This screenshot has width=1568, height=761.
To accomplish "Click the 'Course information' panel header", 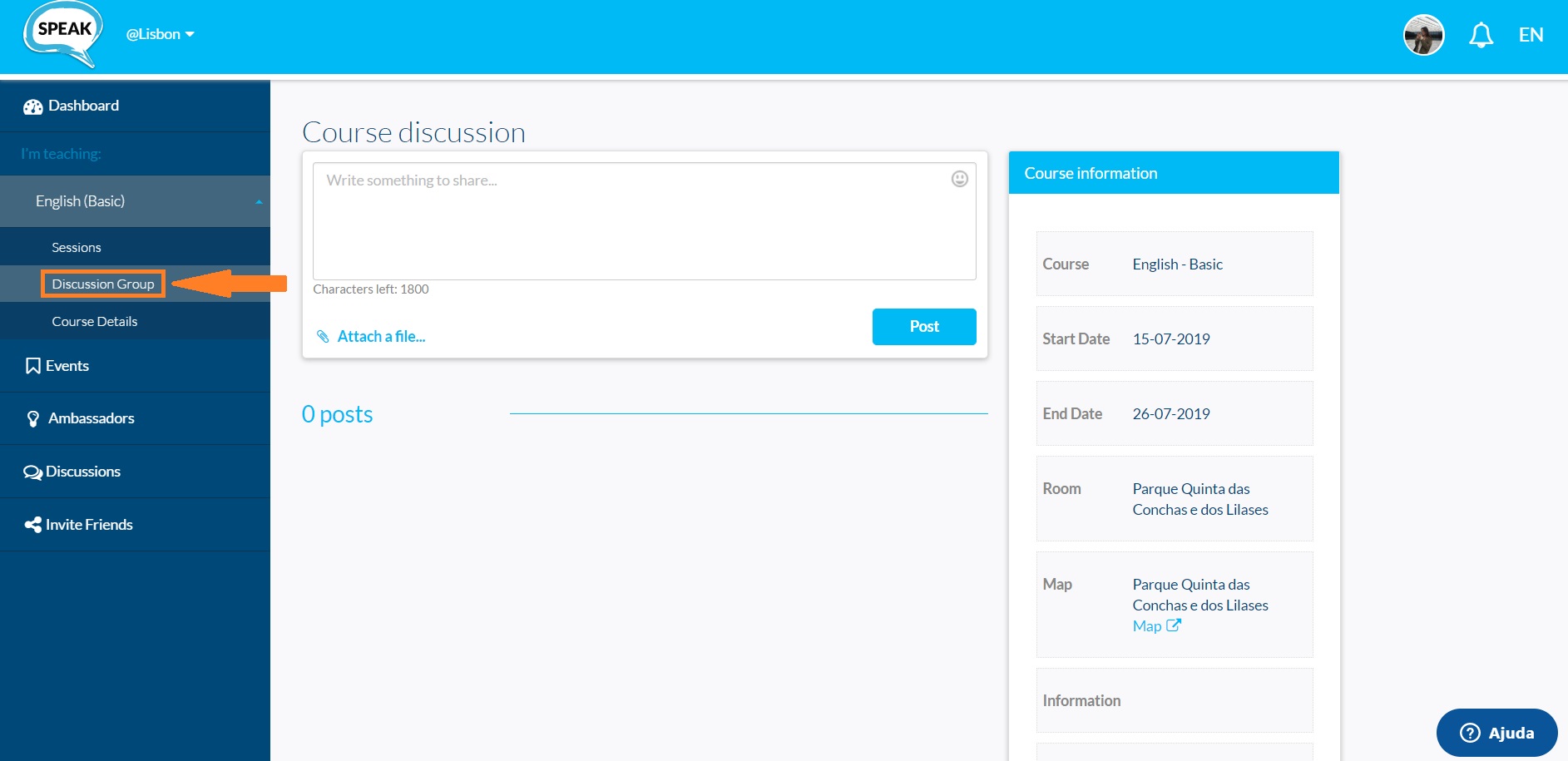I will pos(1174,173).
